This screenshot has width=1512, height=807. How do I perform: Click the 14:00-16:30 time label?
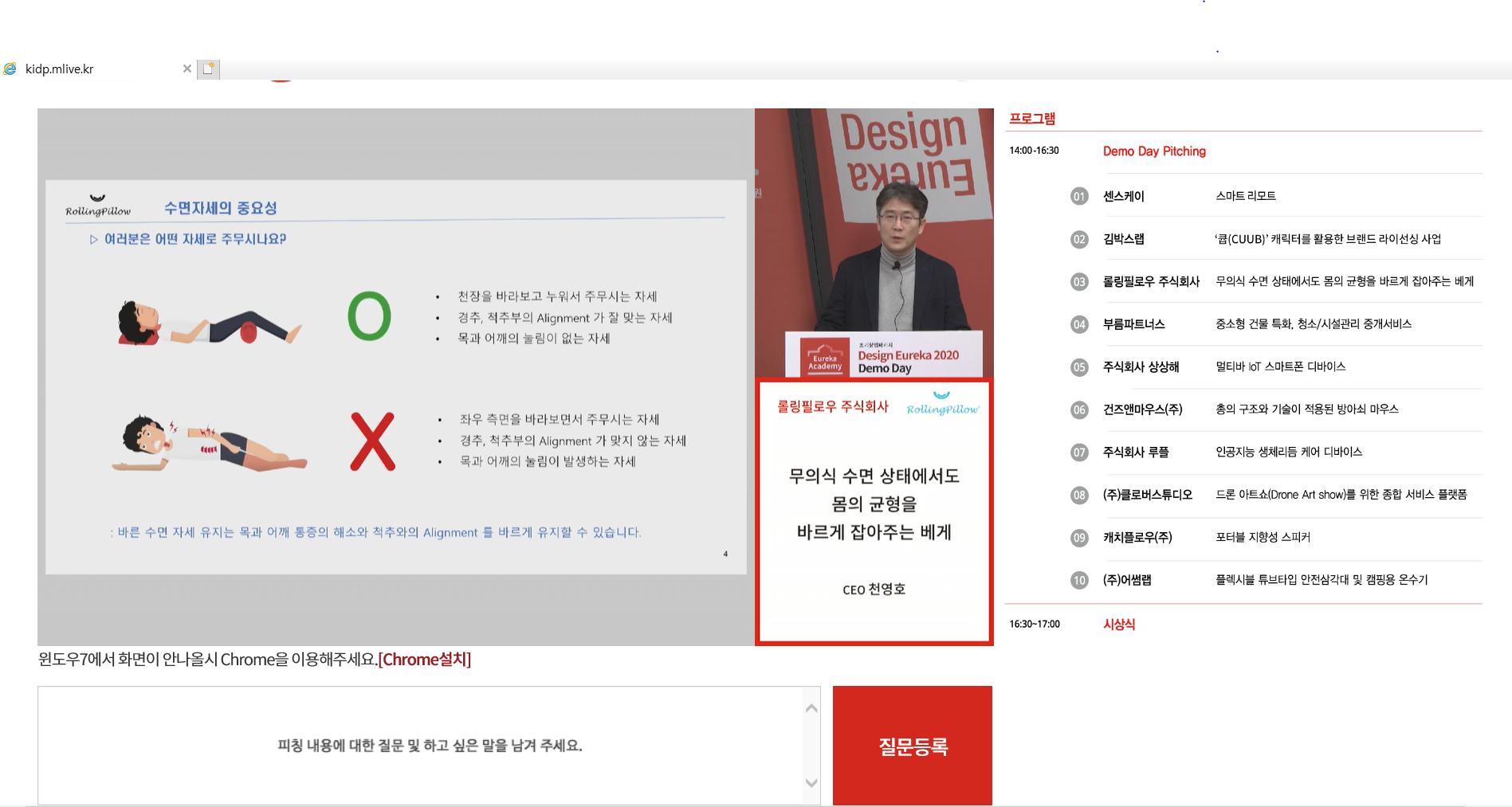coord(1034,151)
